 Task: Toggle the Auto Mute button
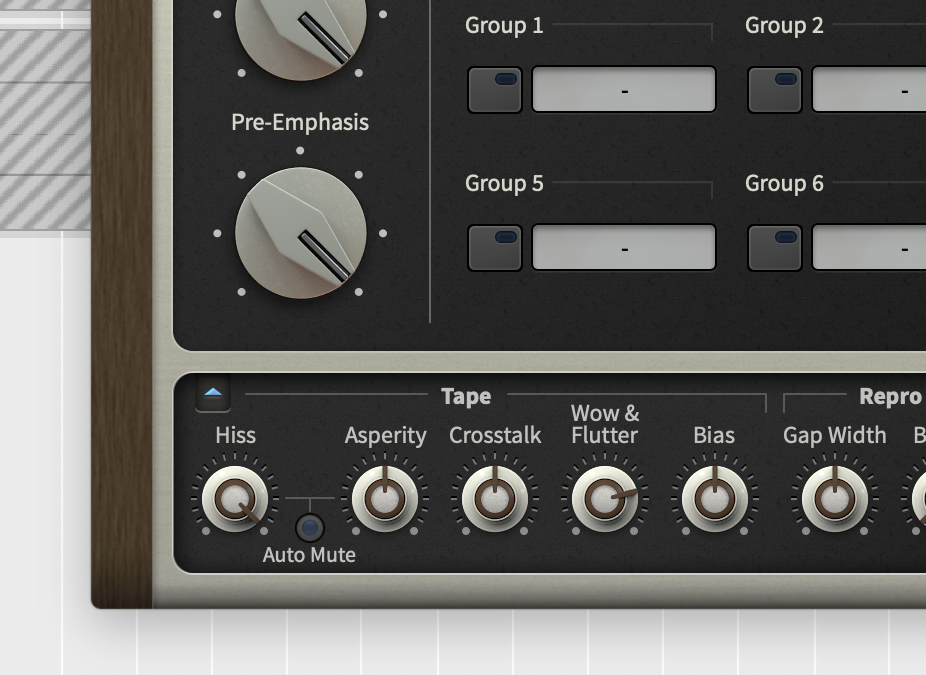click(310, 527)
